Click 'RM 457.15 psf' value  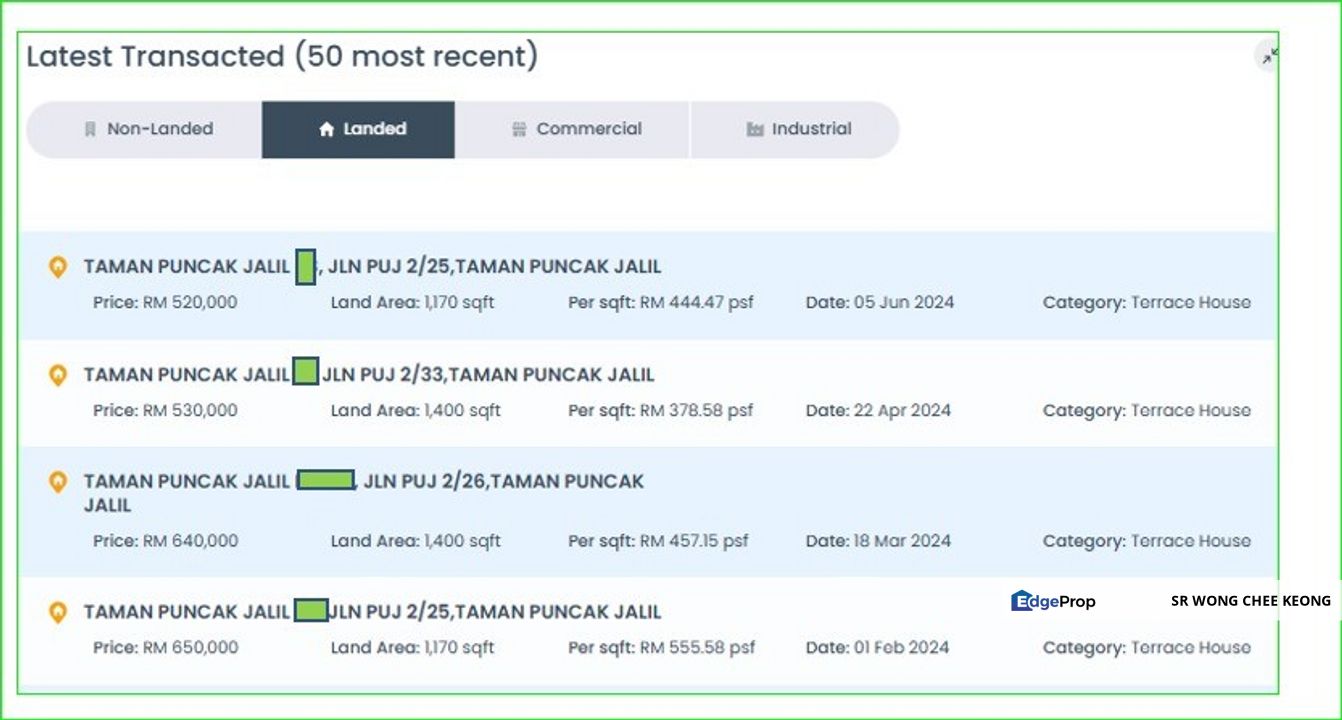point(694,541)
